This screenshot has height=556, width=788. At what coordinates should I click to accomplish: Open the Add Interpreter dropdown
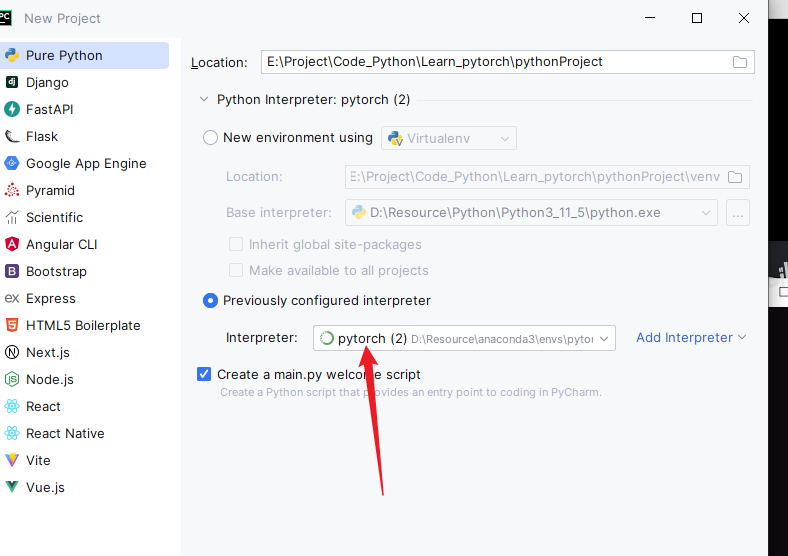[691, 337]
